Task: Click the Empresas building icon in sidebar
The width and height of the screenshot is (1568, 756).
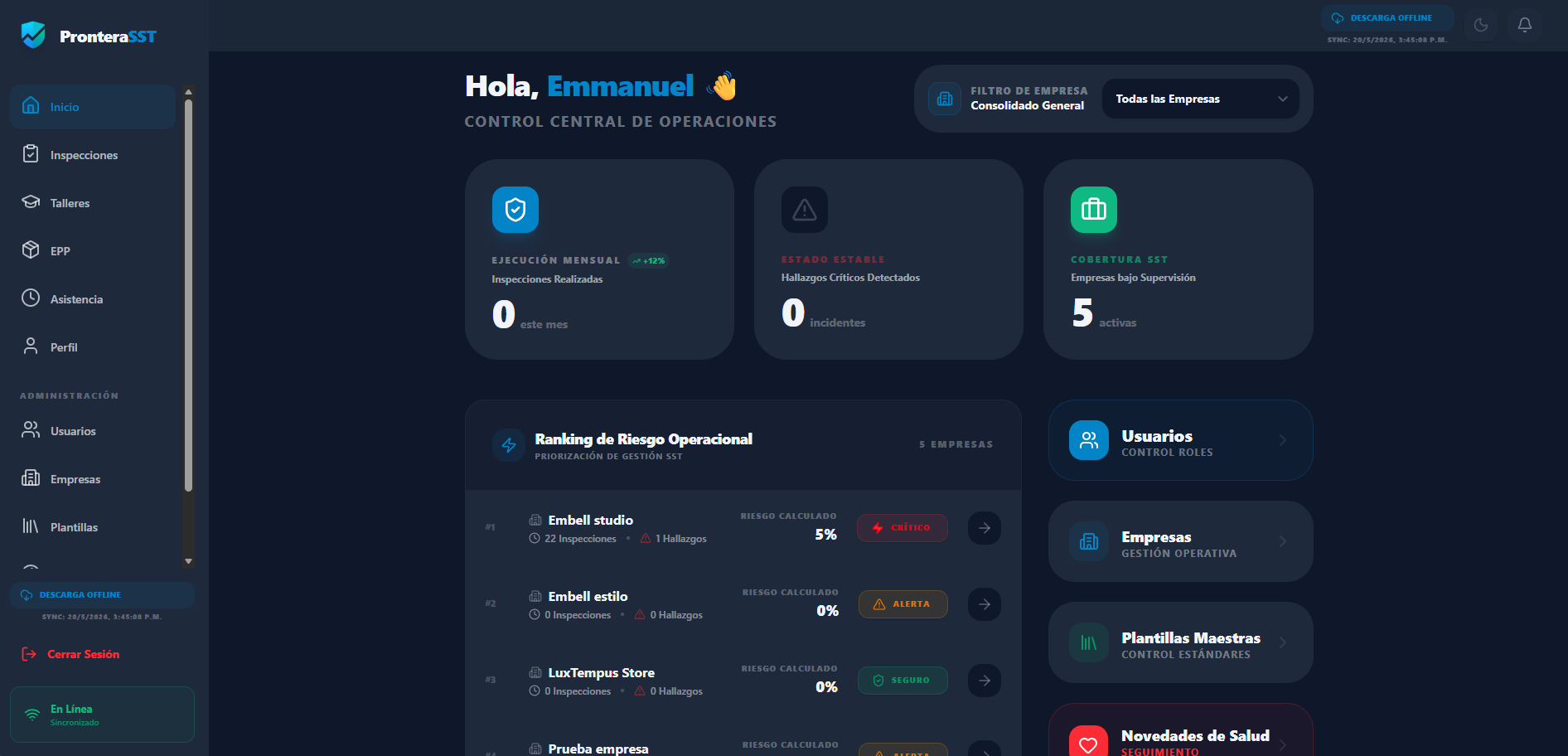Action: pyautogui.click(x=31, y=477)
